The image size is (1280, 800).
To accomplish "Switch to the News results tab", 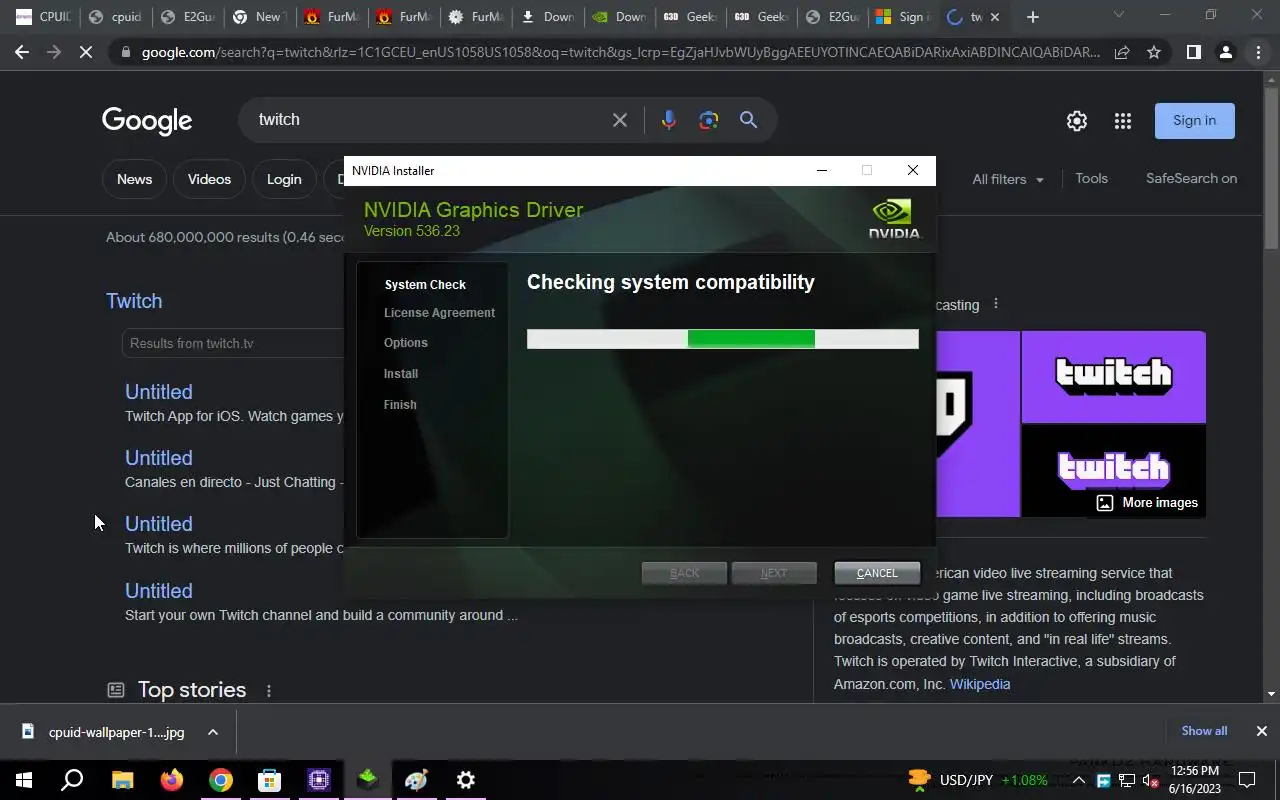I will tap(134, 179).
